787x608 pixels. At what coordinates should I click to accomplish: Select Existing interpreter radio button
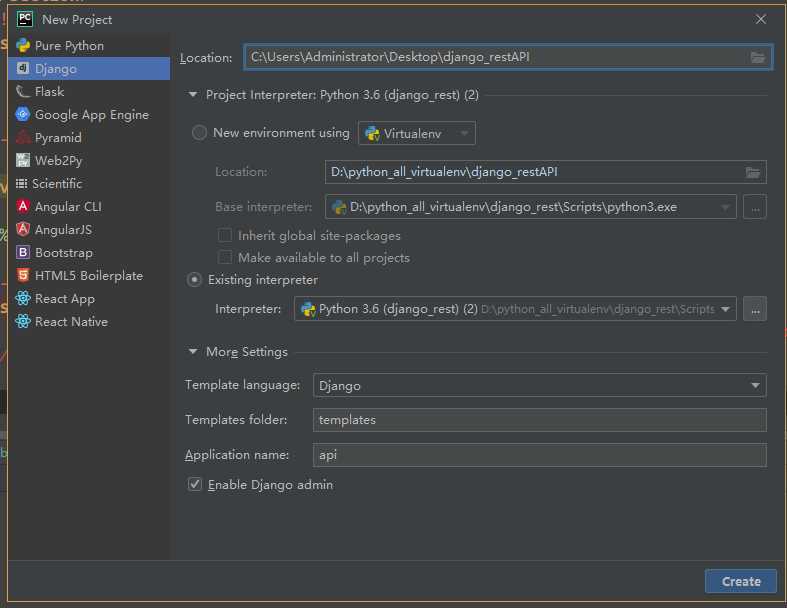[x=194, y=280]
